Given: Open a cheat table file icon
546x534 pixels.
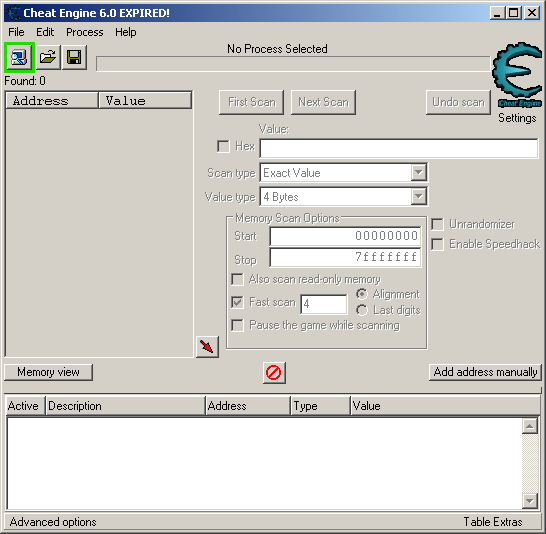Looking at the screenshot, I should 48,57.
